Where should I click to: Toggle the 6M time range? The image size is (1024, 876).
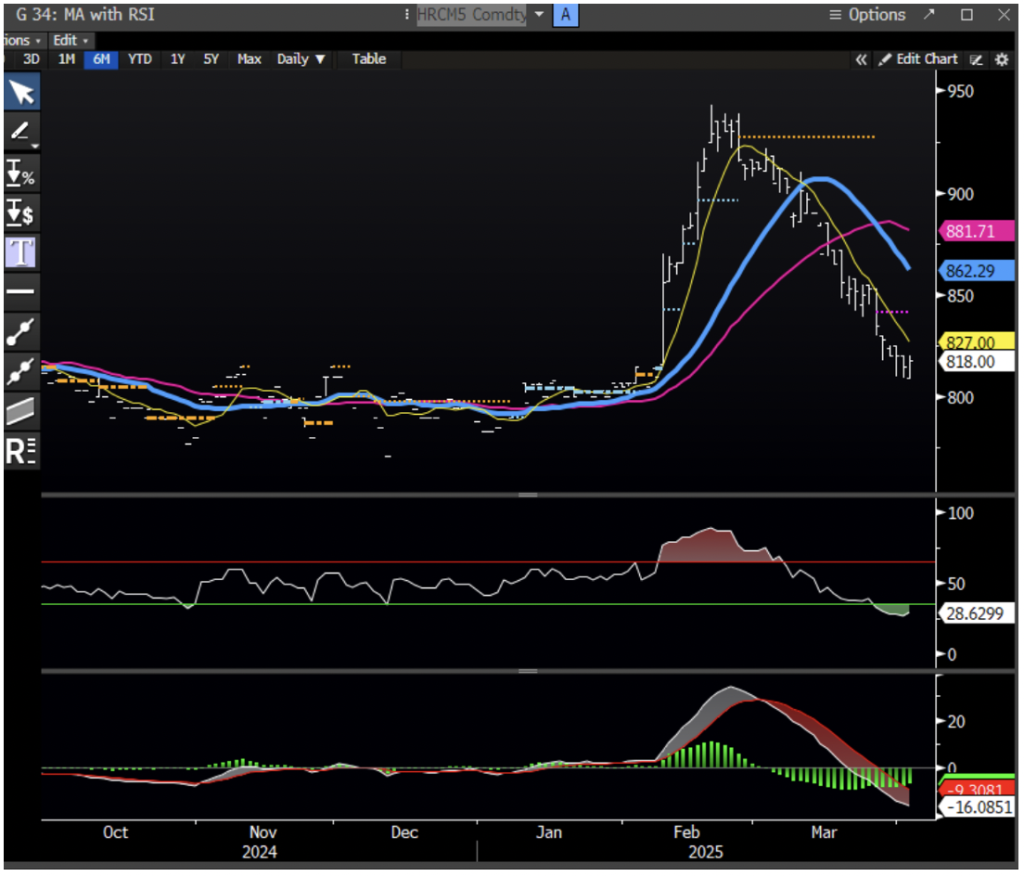coord(101,59)
